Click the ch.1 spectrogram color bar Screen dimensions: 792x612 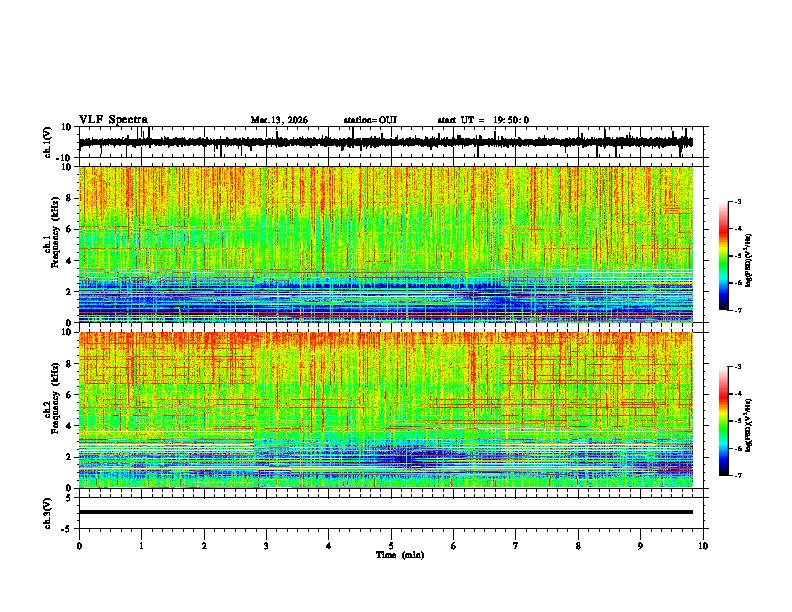(x=723, y=255)
